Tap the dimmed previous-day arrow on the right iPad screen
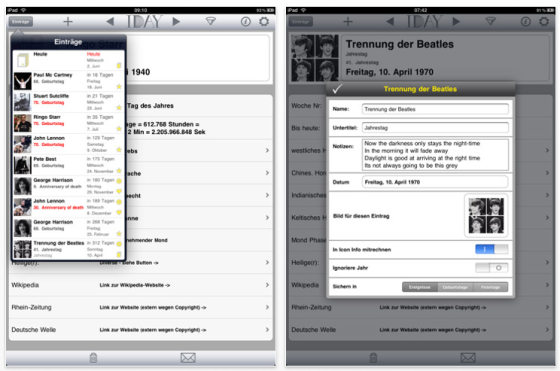Screen dimensions: 560x371 pos(390,22)
